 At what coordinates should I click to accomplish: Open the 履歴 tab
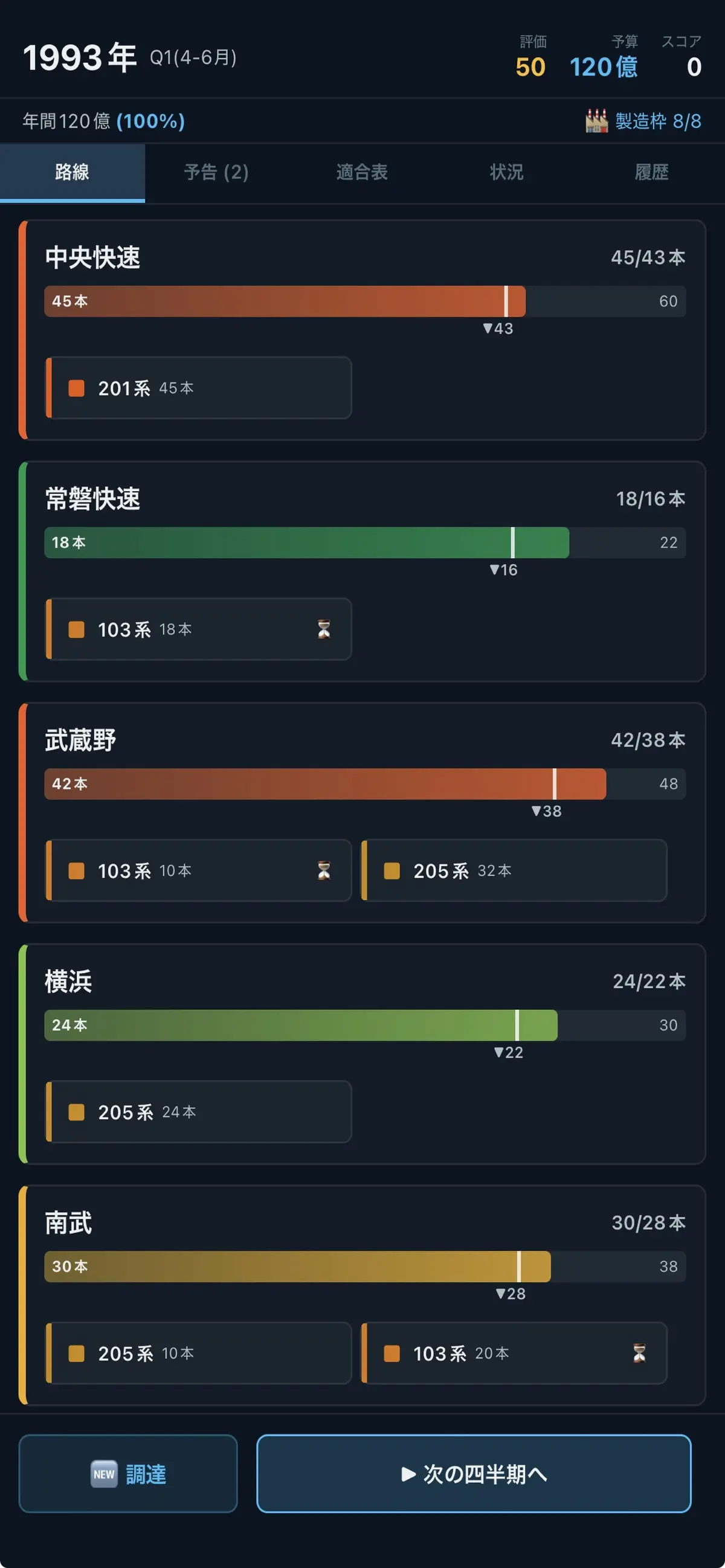[x=651, y=172]
